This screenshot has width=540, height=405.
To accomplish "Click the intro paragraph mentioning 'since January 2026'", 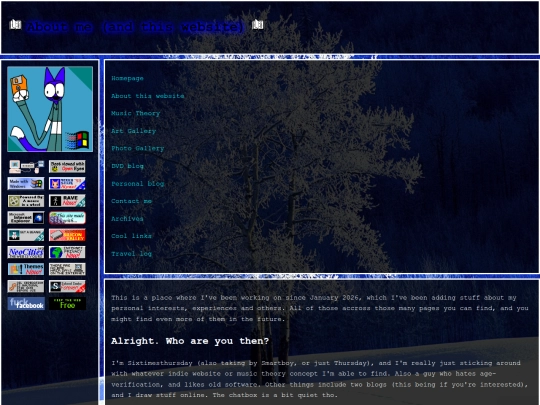I will point(320,308).
